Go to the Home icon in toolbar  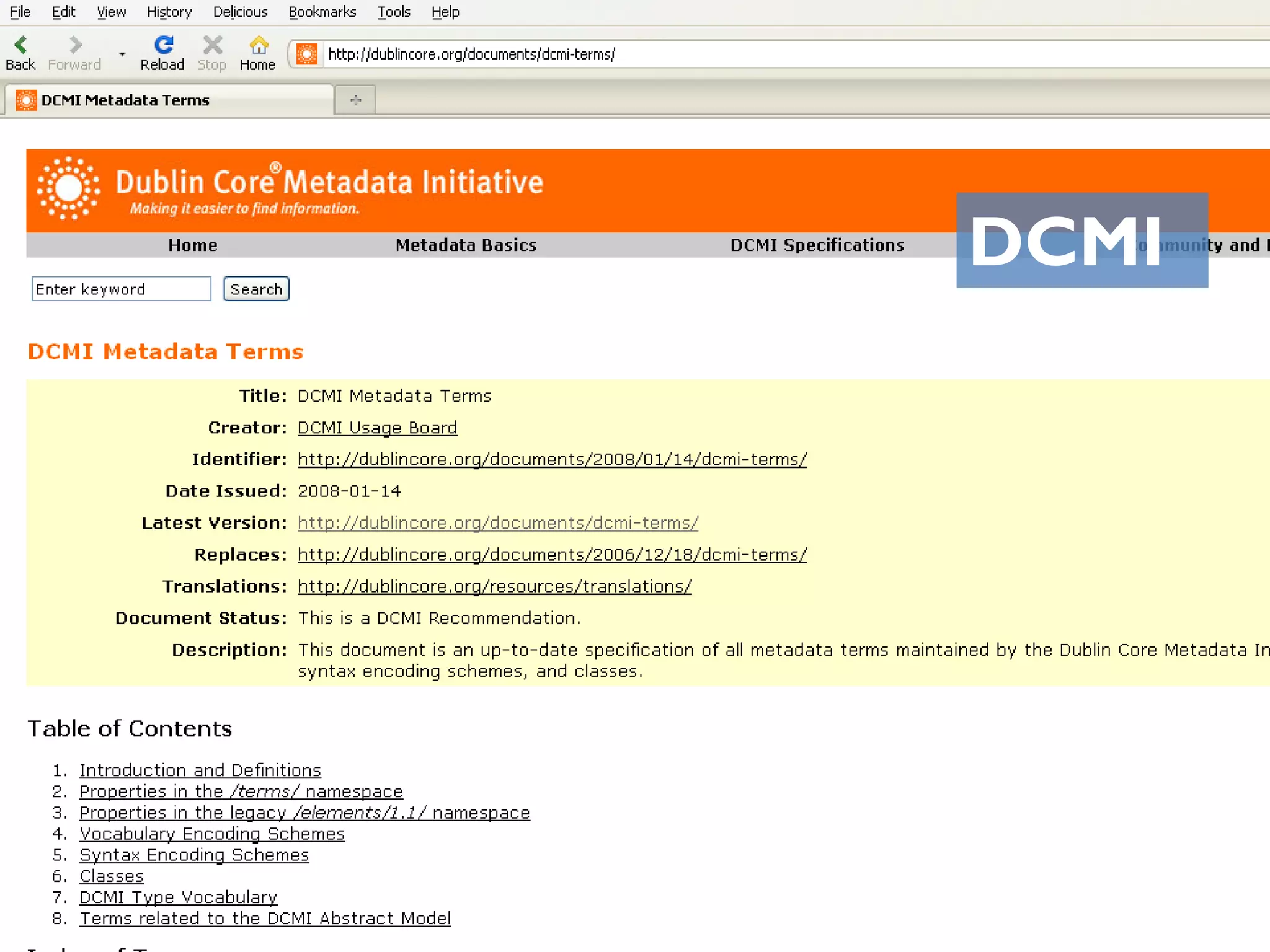(258, 45)
